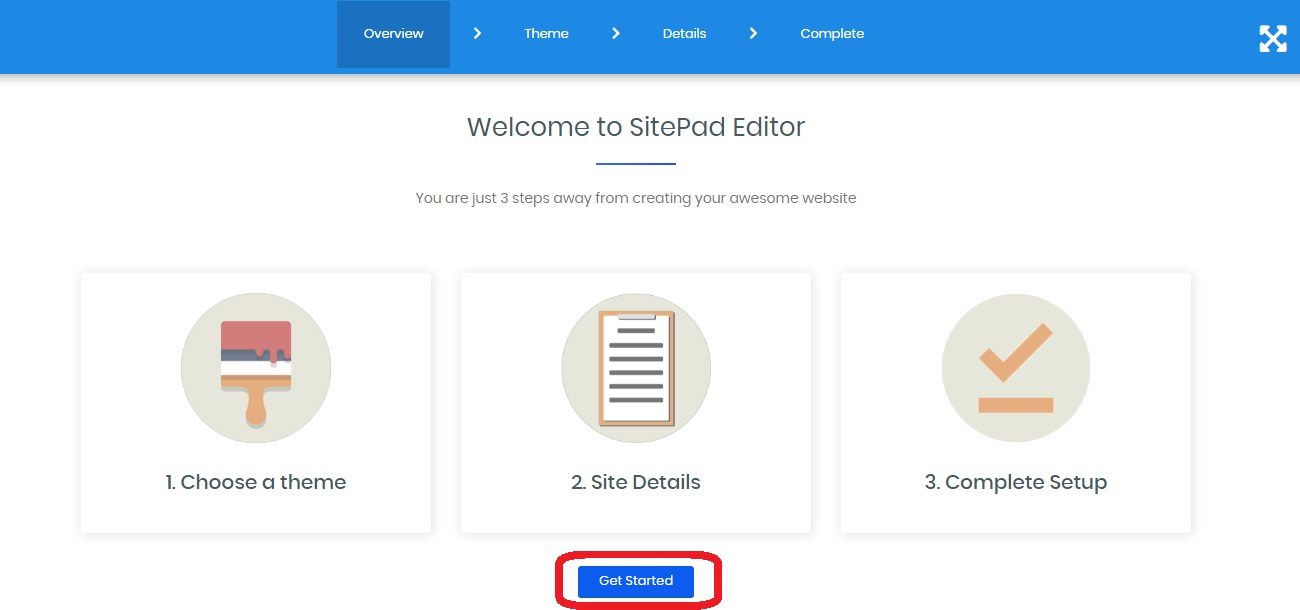1300x610 pixels.
Task: Click the "Welcome to SitePad Editor" heading
Action: [636, 127]
